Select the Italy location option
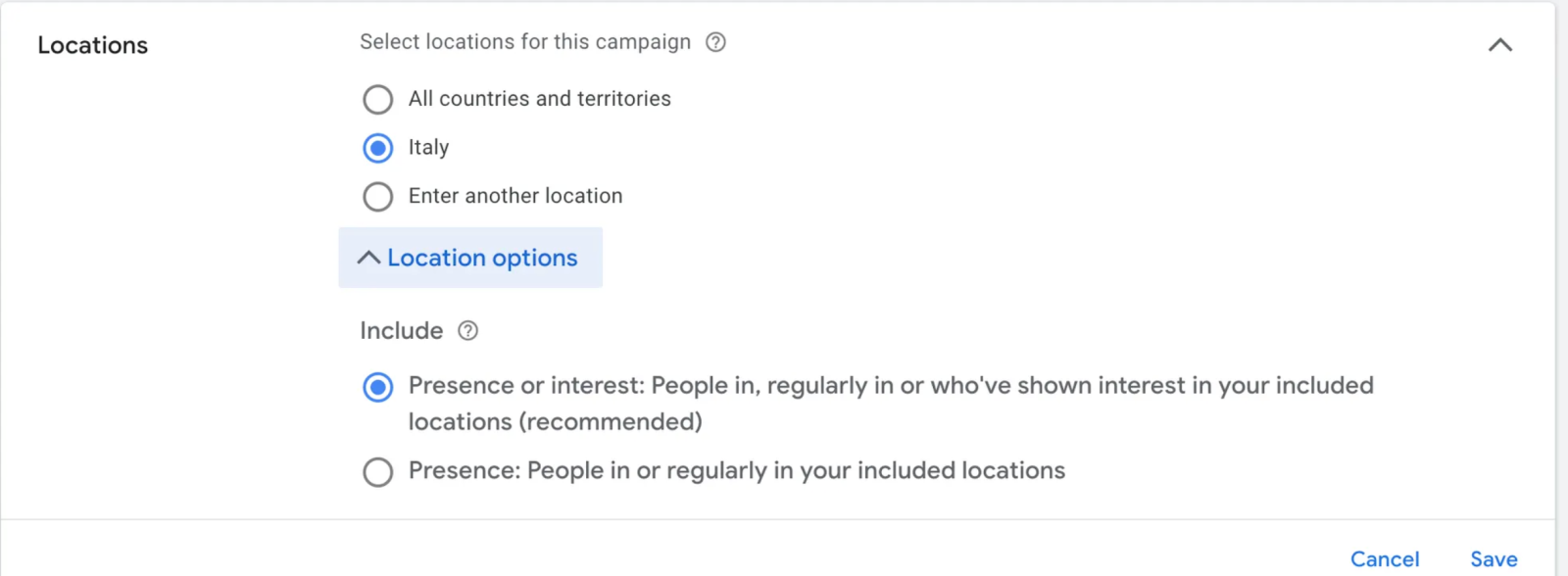 [x=377, y=147]
